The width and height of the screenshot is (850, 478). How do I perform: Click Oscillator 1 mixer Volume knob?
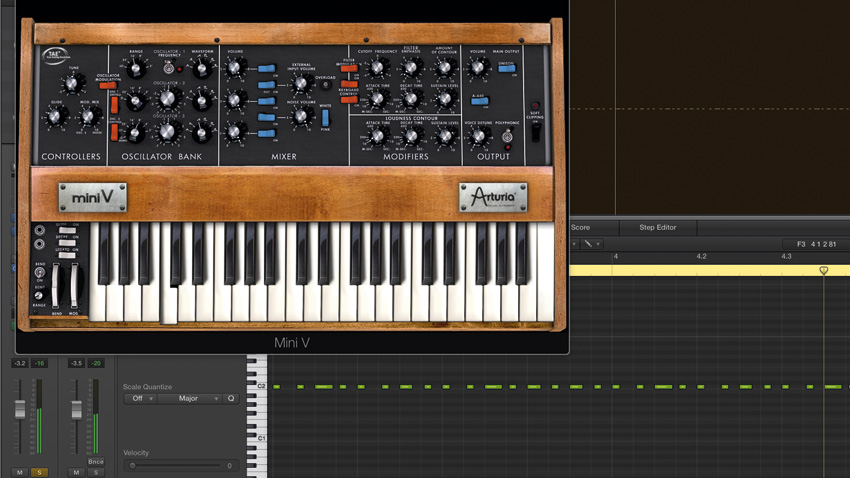click(235, 68)
